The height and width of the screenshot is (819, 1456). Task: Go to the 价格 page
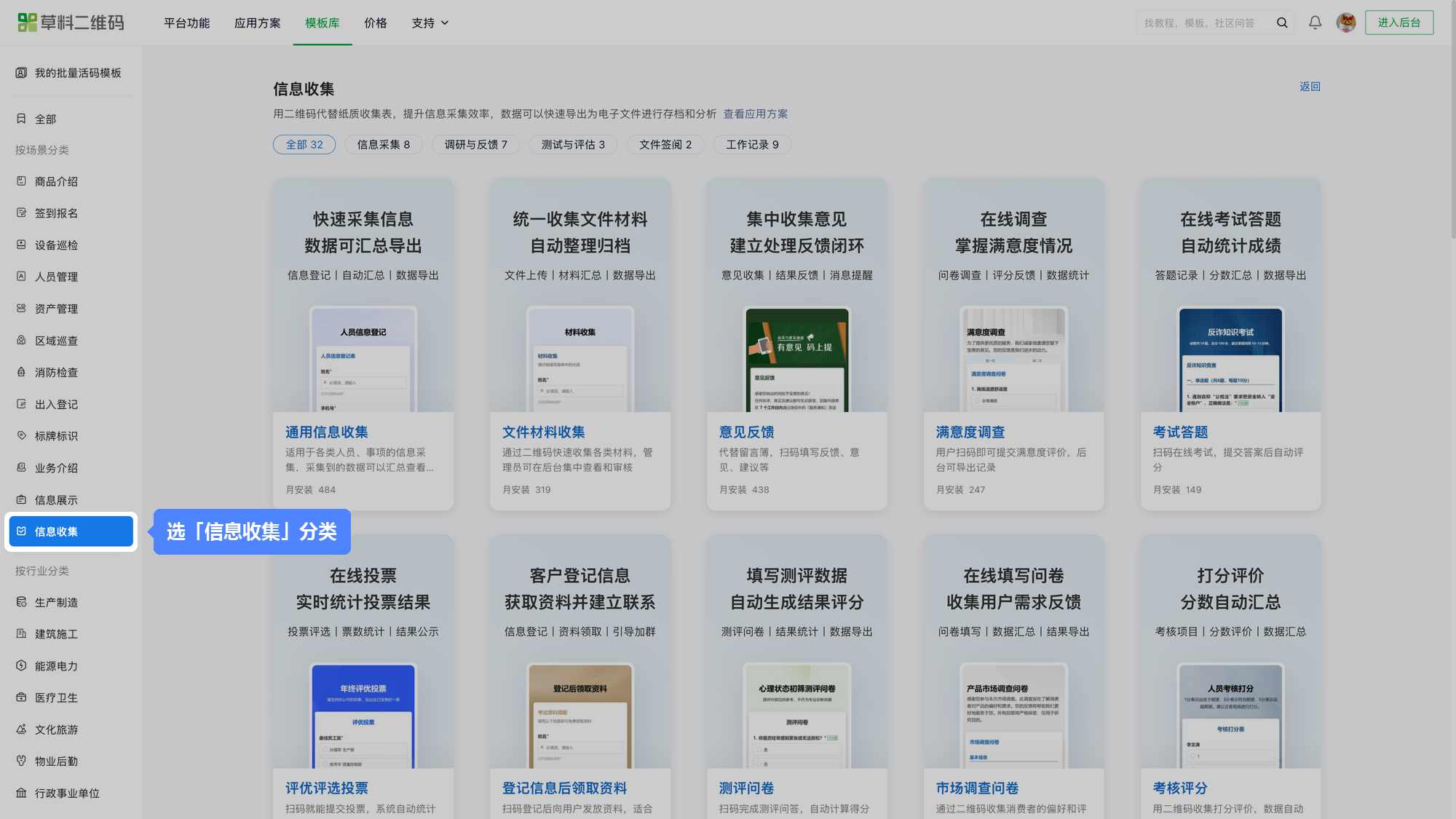tap(376, 23)
